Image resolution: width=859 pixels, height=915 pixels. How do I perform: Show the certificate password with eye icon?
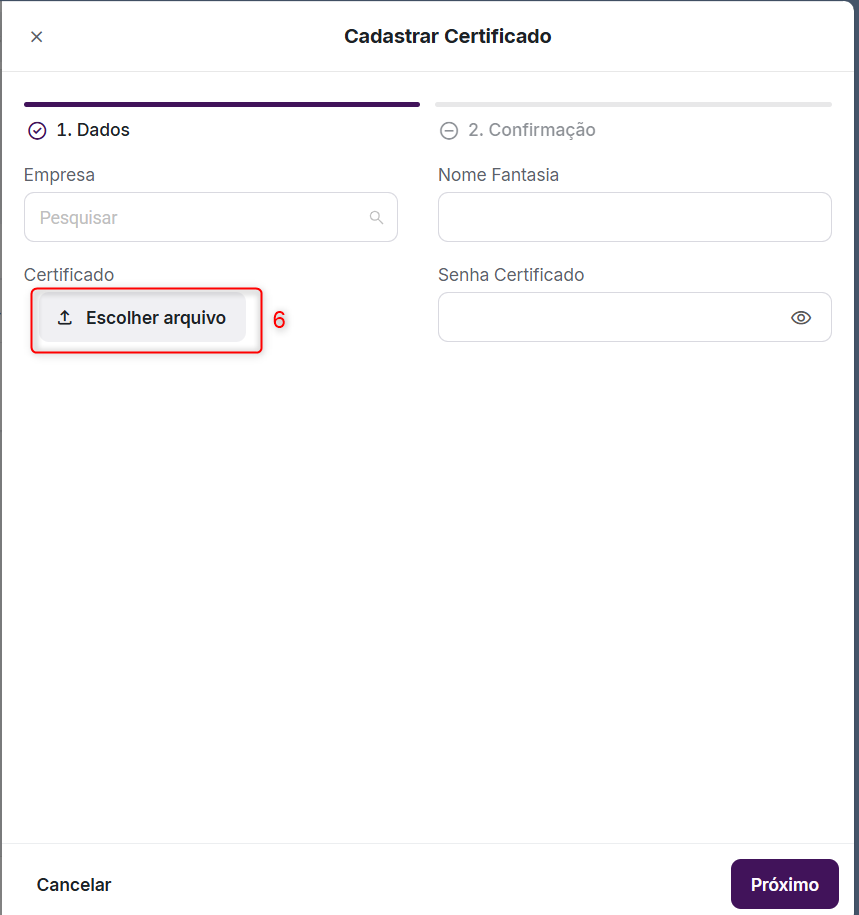(800, 318)
